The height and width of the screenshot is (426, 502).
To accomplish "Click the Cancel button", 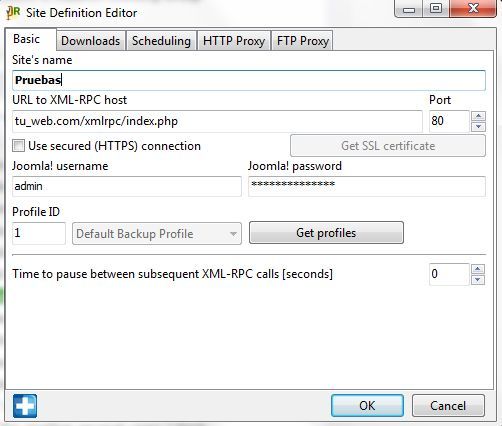I will [448, 406].
